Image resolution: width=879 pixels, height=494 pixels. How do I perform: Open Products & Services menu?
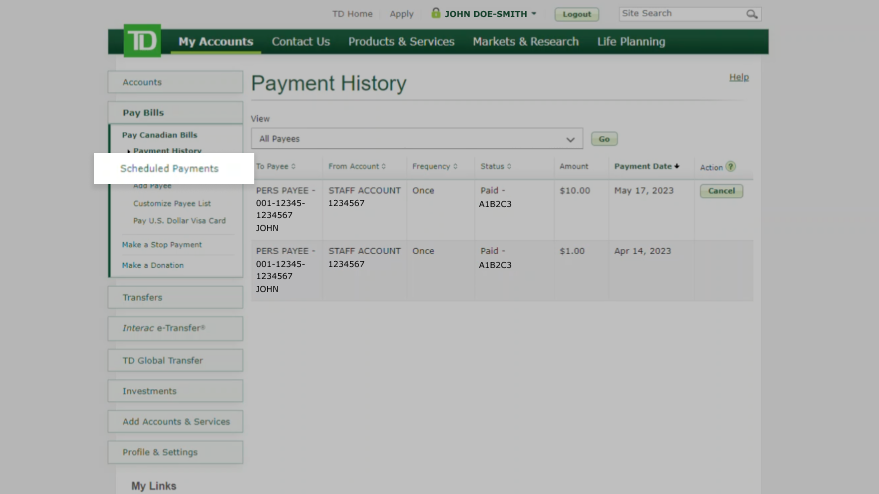click(401, 41)
